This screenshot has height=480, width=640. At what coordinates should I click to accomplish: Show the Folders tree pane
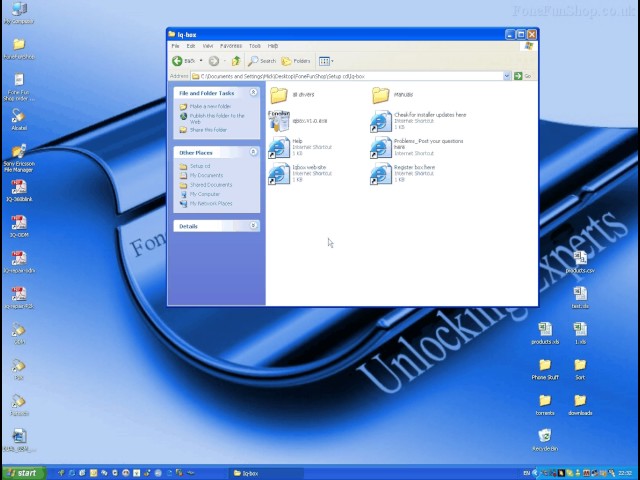296,61
